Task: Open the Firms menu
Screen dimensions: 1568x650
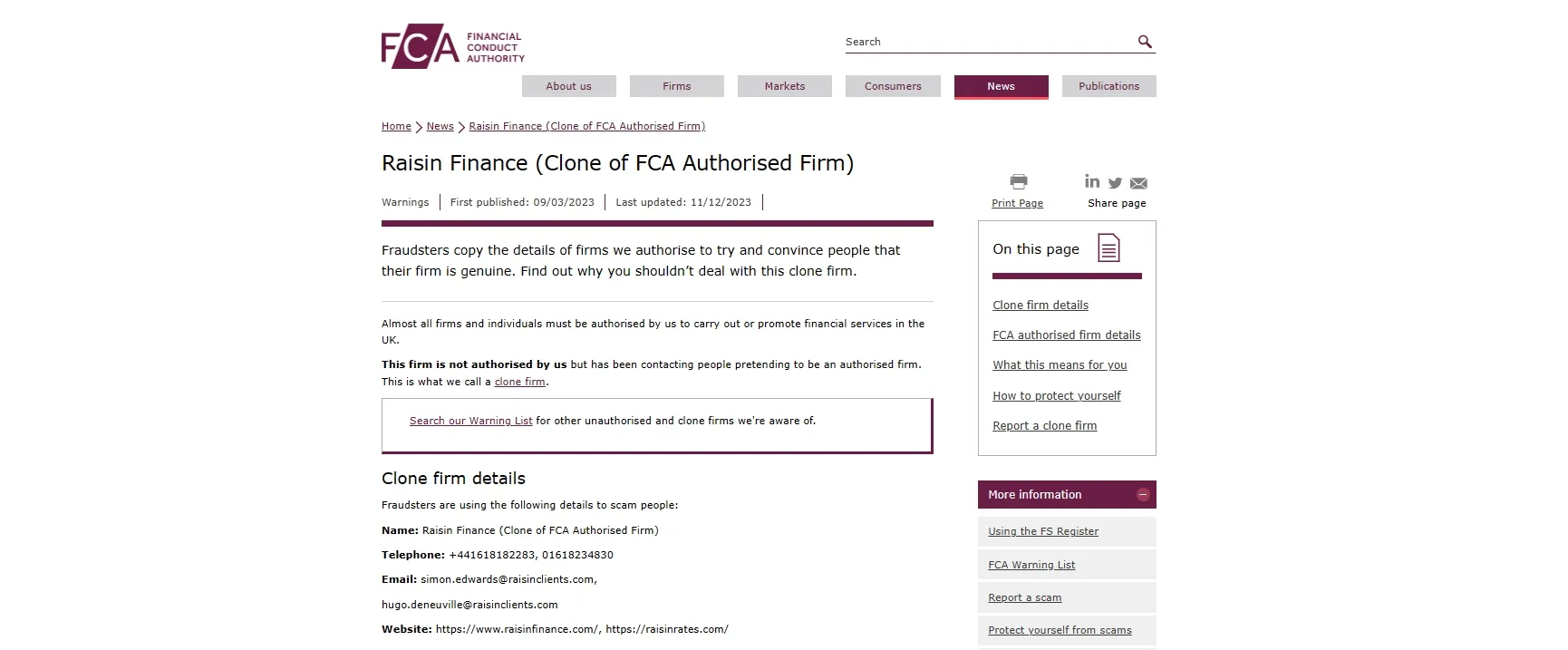Action: coord(677,86)
